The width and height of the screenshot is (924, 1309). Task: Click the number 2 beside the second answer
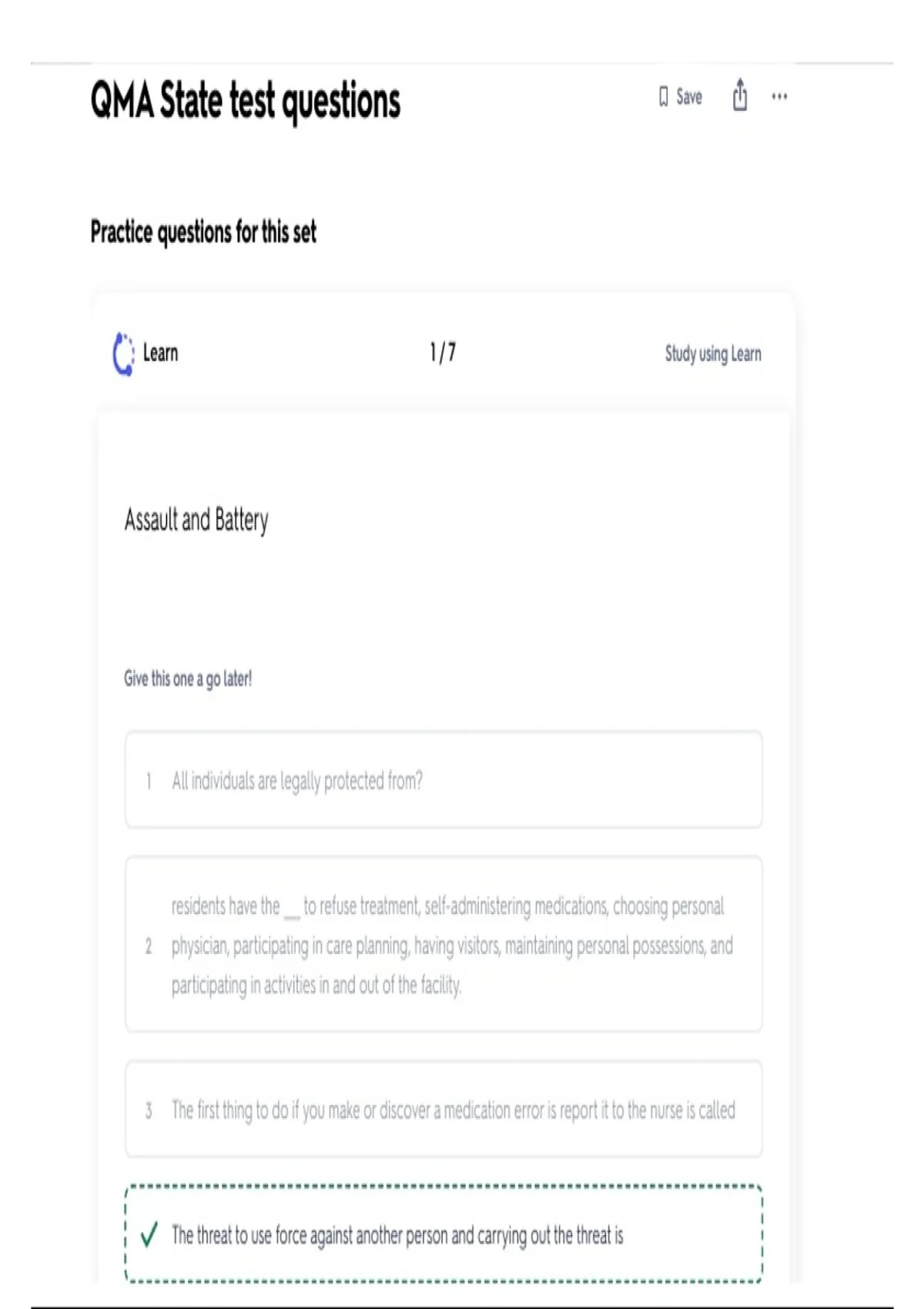pos(149,946)
